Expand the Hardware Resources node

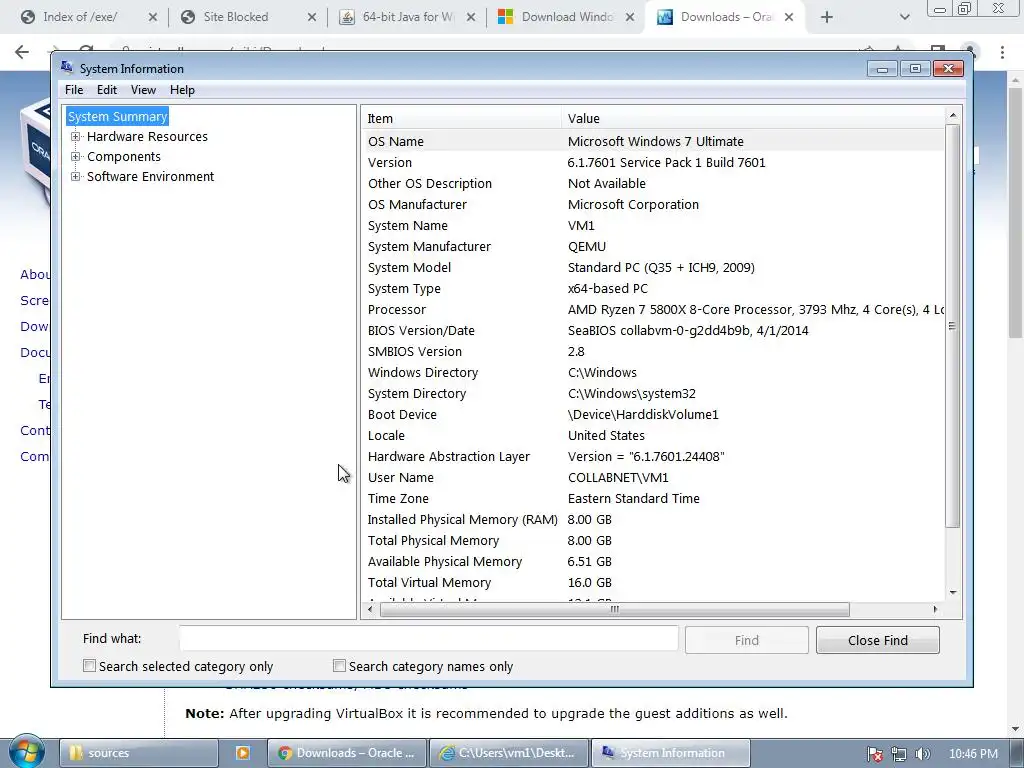[76, 136]
